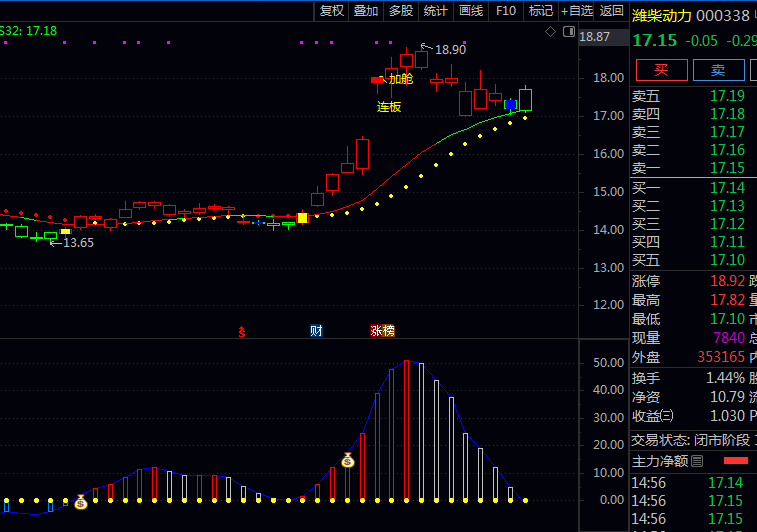Viewport: 757px width, 532px height.
Task: Click the red $ marker icon
Action: (241, 331)
